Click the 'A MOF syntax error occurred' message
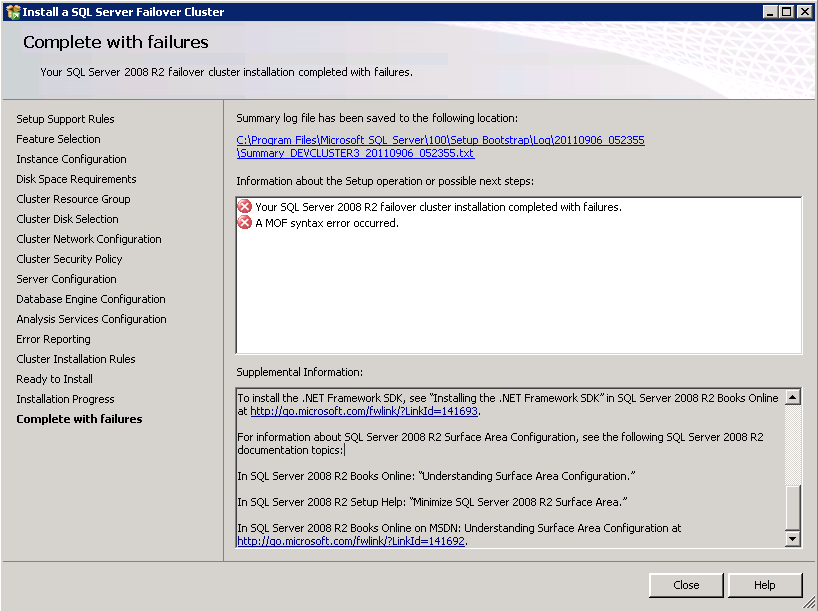The width and height of the screenshot is (818, 611). pos(327,223)
